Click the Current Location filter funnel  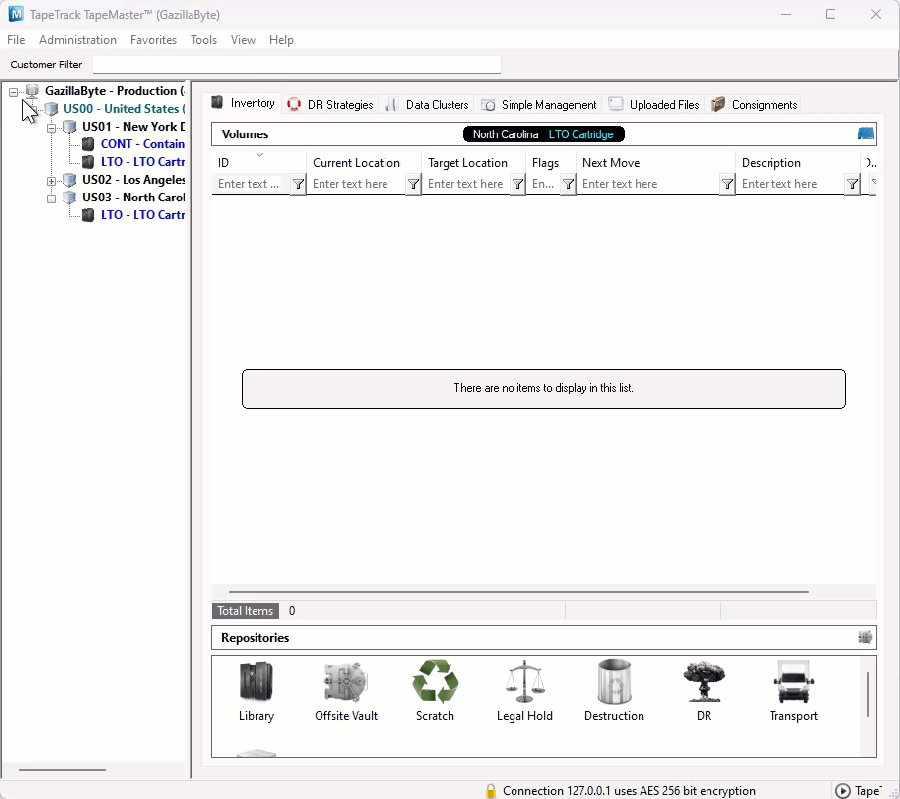(413, 184)
